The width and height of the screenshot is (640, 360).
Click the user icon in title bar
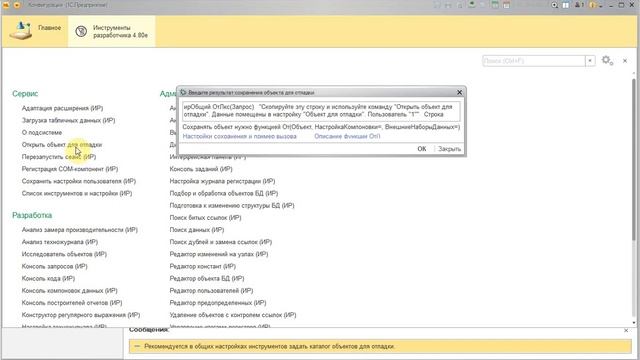pyautogui.click(x=579, y=5)
